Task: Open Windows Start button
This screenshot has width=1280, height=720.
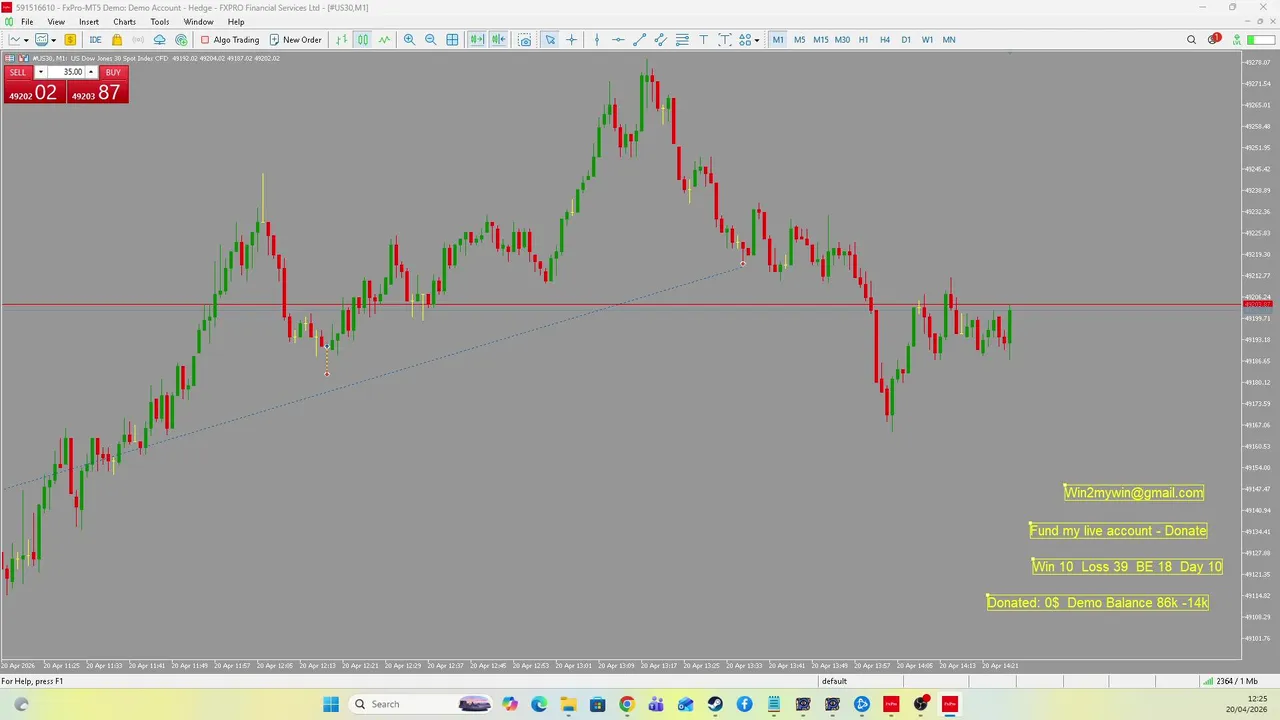Action: click(331, 704)
